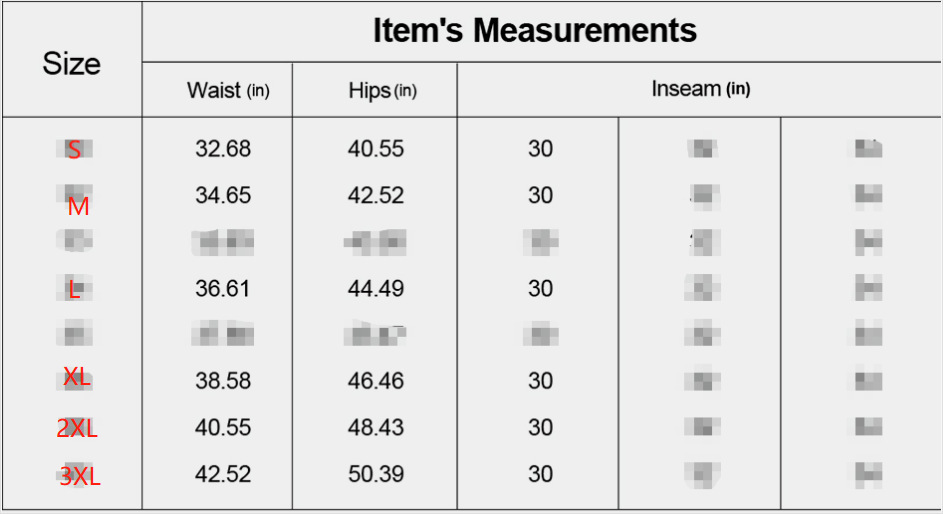This screenshot has width=943, height=514.
Task: Select the red M size label
Action: tap(78, 207)
